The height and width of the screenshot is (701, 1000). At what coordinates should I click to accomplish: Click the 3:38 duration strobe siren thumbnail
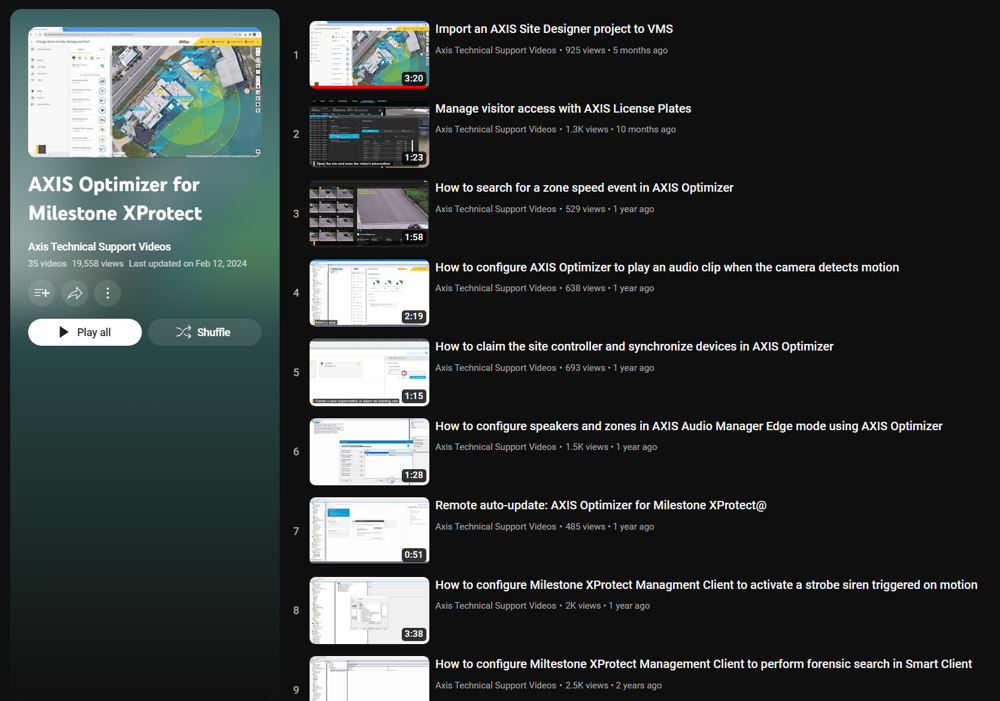tap(369, 610)
